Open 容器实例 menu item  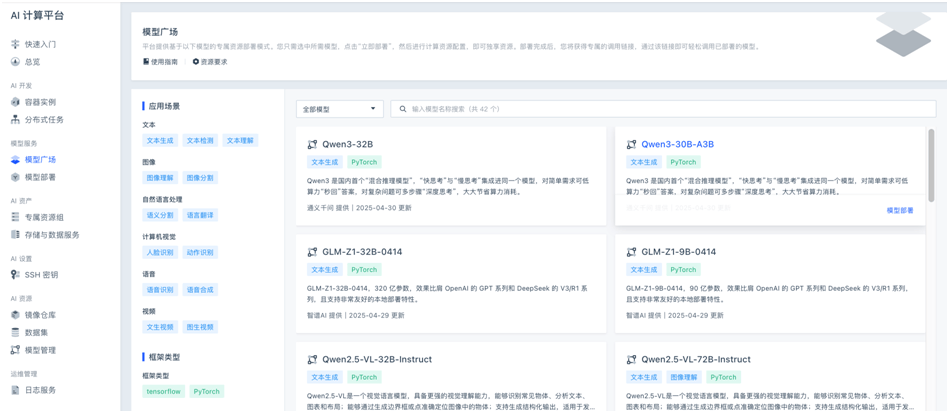click(41, 102)
